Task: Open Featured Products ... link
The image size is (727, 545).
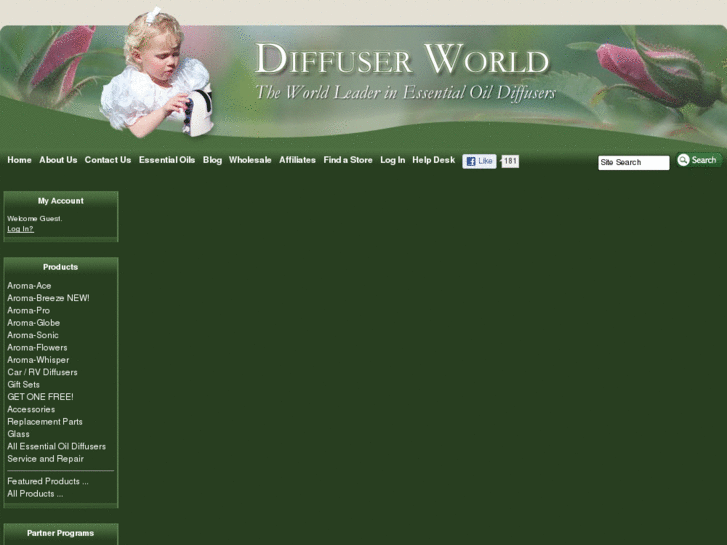Action: pyautogui.click(x=48, y=481)
